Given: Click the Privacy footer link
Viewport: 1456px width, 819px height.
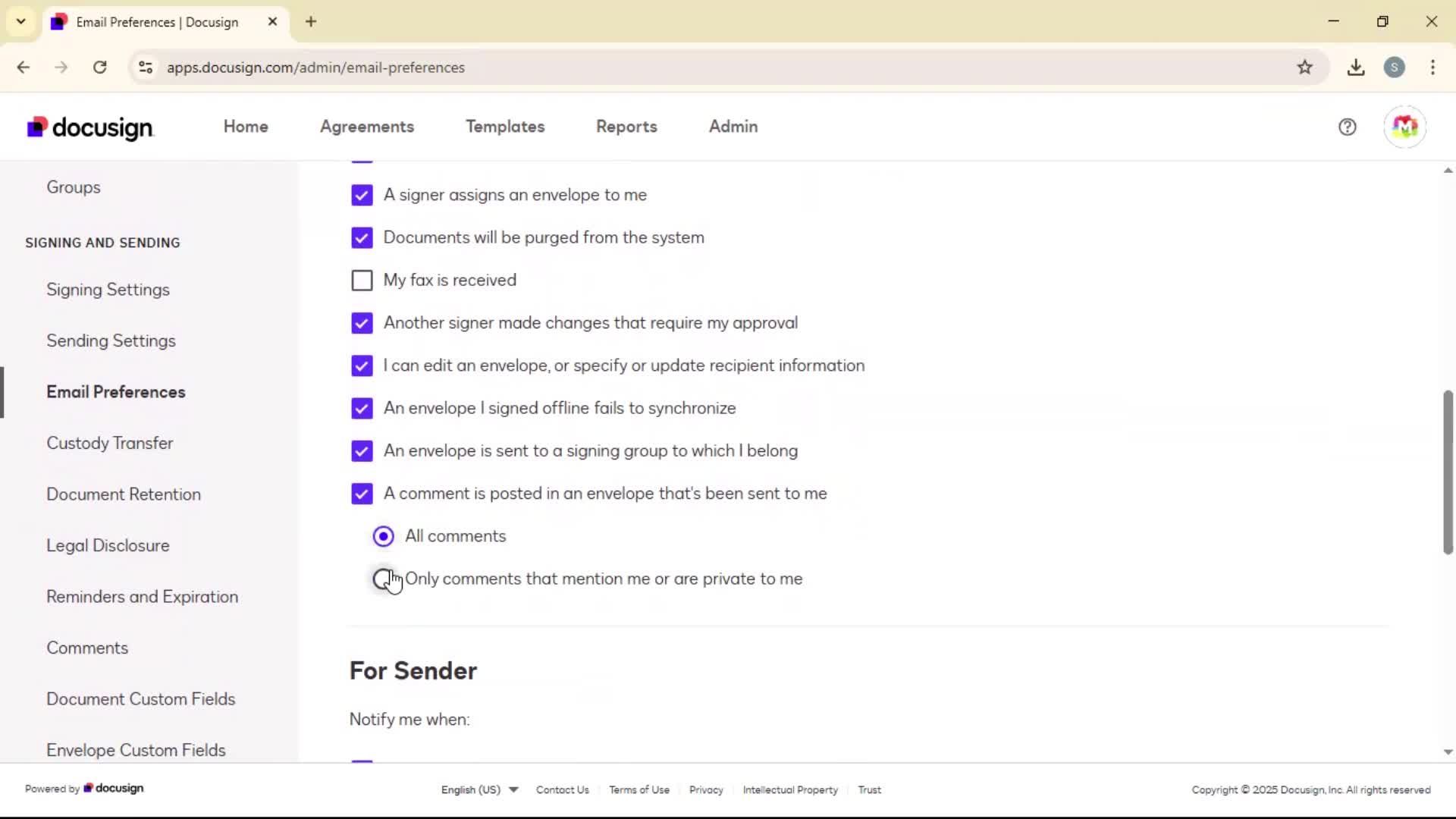Looking at the screenshot, I should pos(706,789).
